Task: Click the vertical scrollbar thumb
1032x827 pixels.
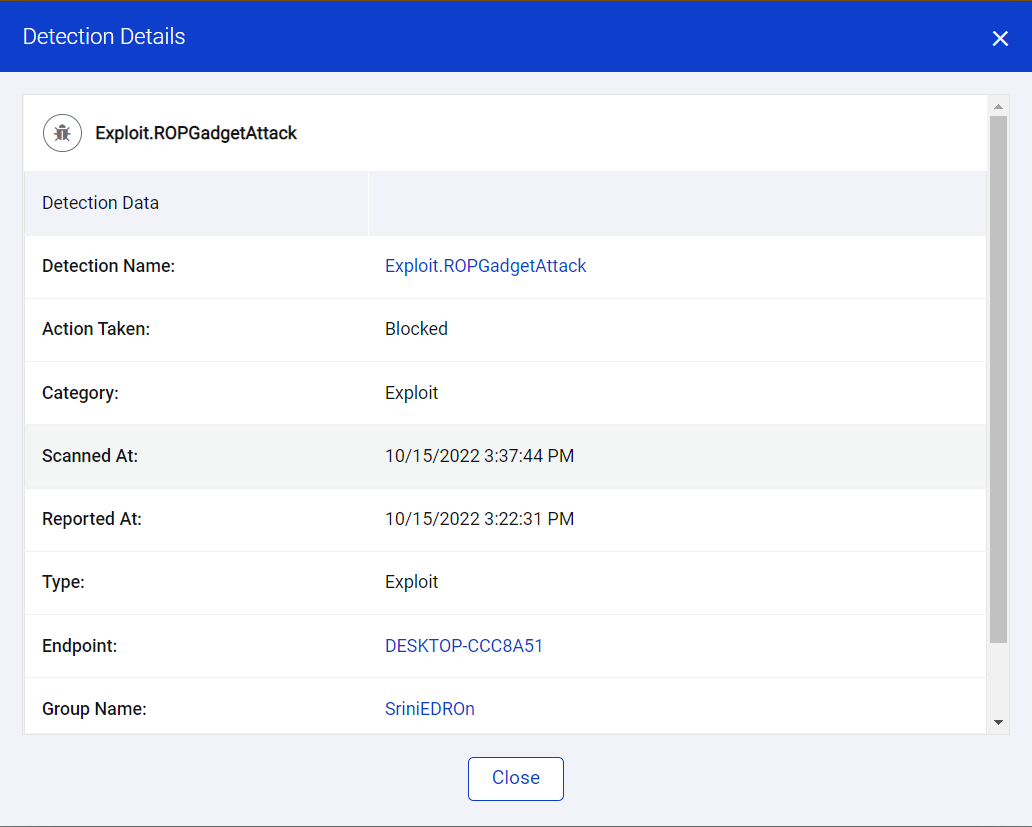Action: 998,380
